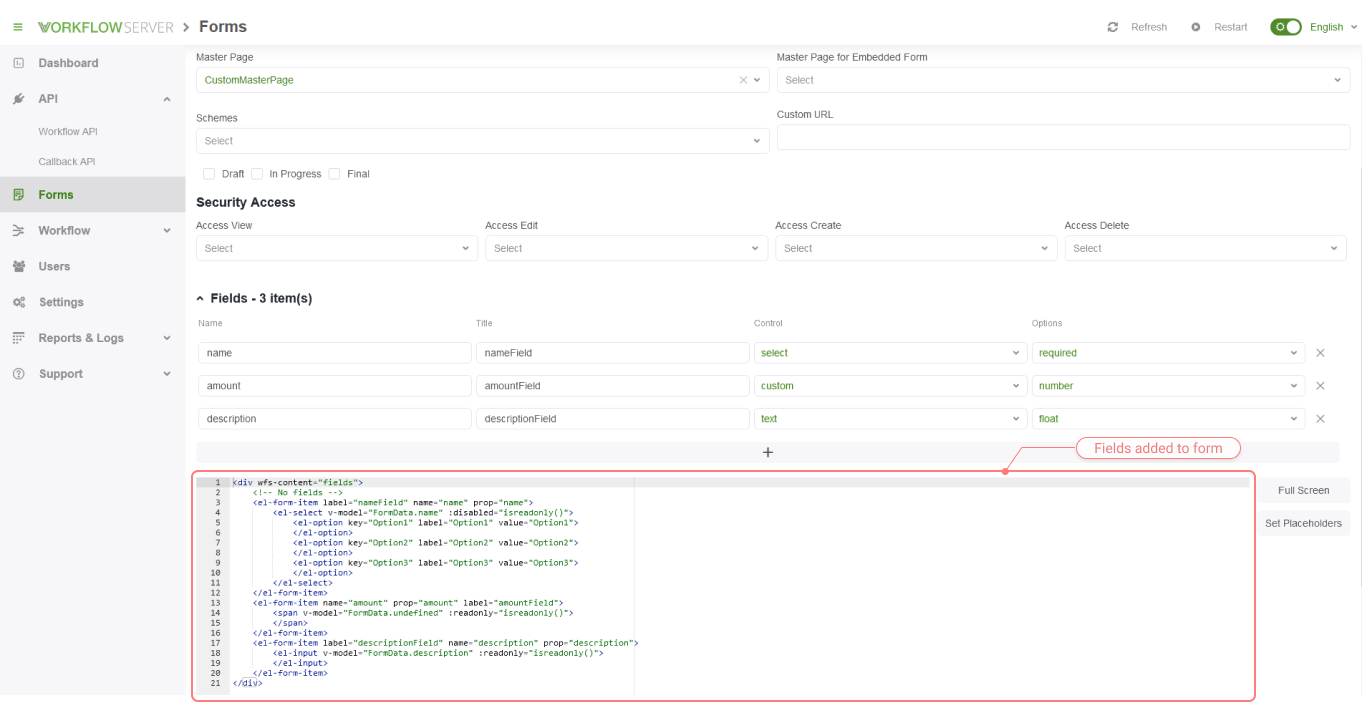
Task: Click the Forms sidebar icon
Action: coord(18,195)
